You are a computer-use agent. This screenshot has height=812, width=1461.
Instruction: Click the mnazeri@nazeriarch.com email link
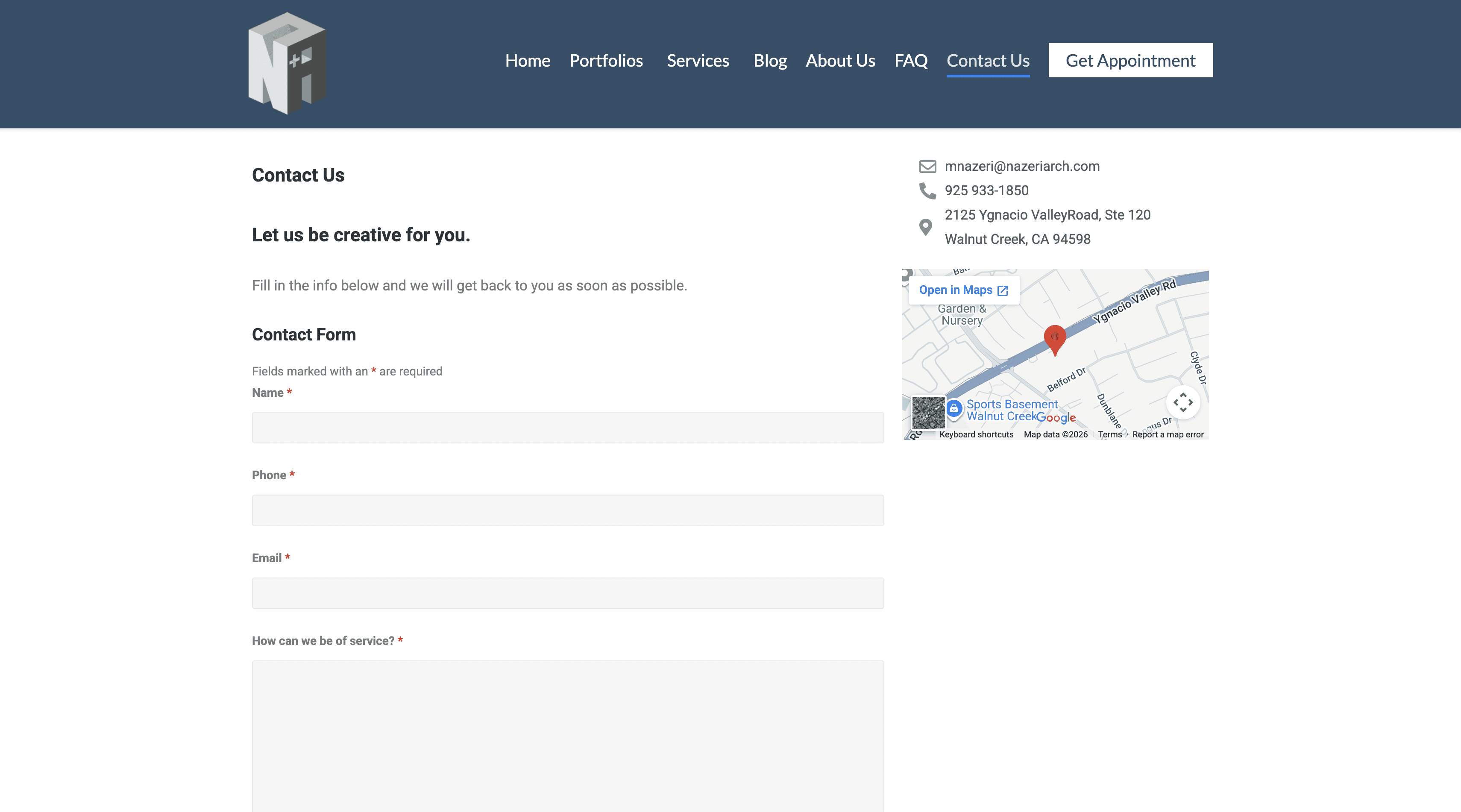[1021, 166]
